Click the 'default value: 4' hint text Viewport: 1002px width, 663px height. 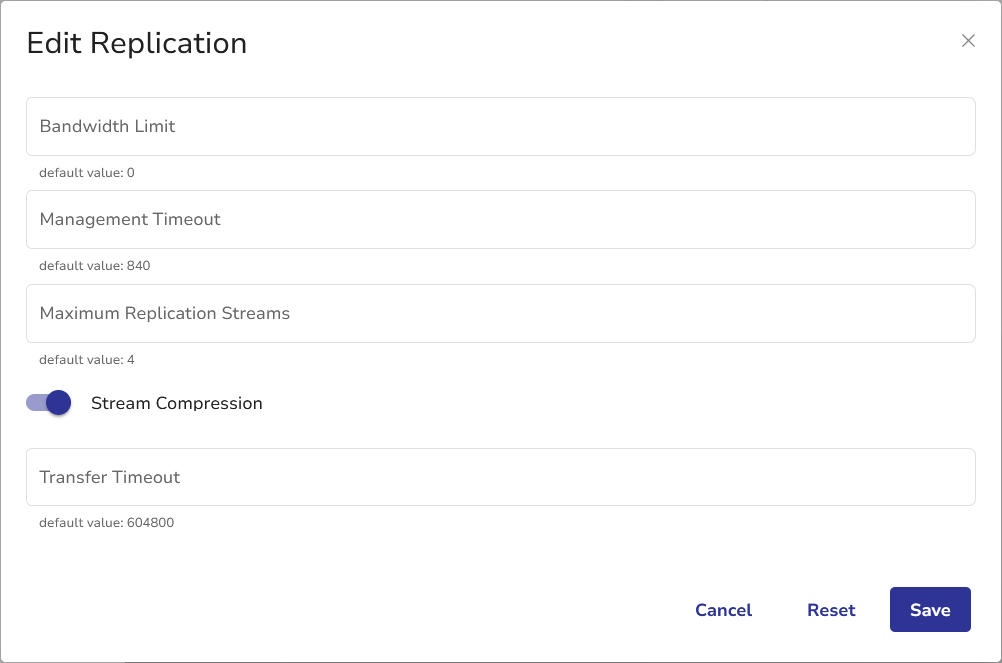coord(87,360)
